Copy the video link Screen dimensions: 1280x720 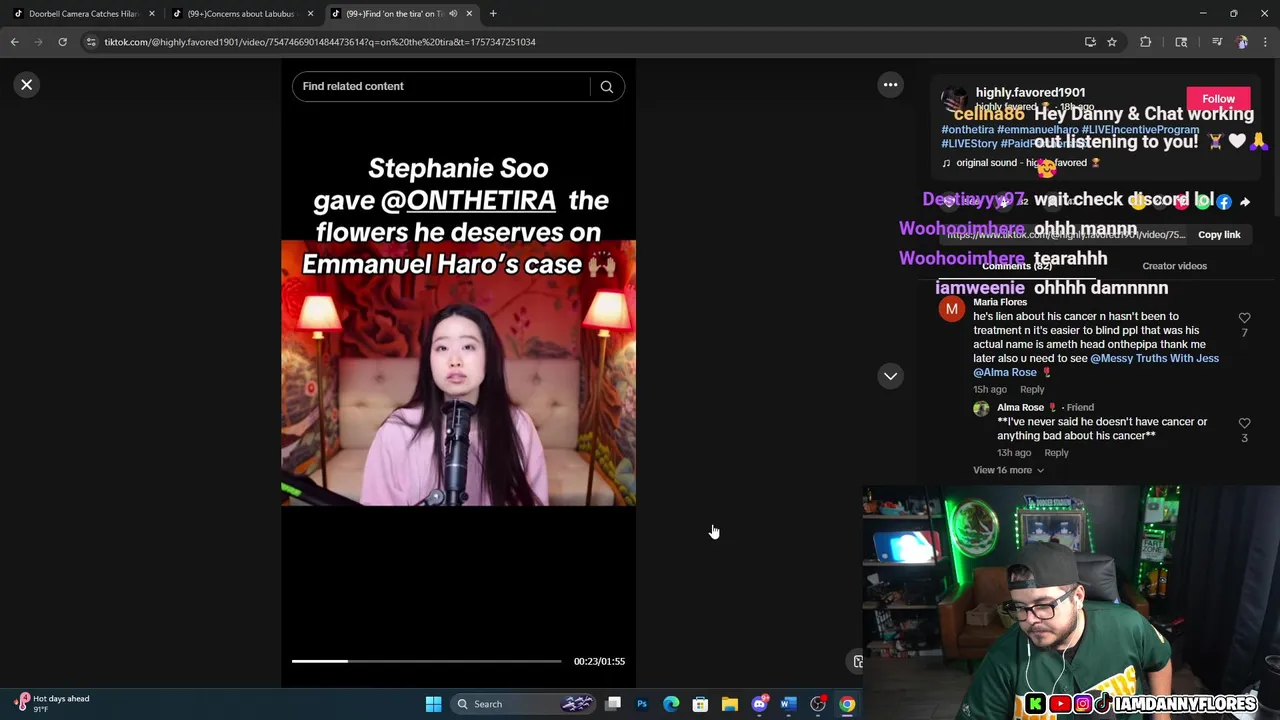(x=1219, y=235)
